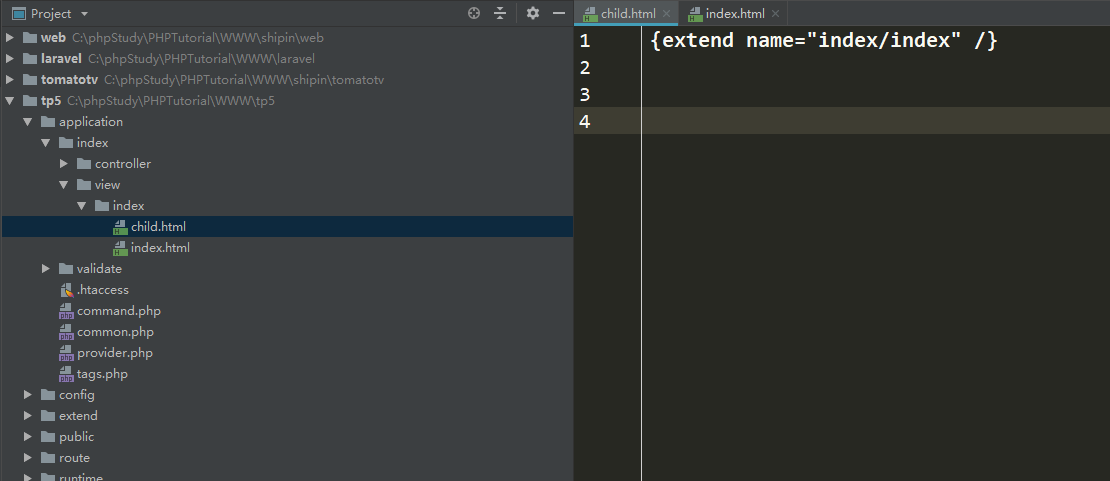
Task: Click the PHP file icon beside command.php
Action: [x=67, y=311]
